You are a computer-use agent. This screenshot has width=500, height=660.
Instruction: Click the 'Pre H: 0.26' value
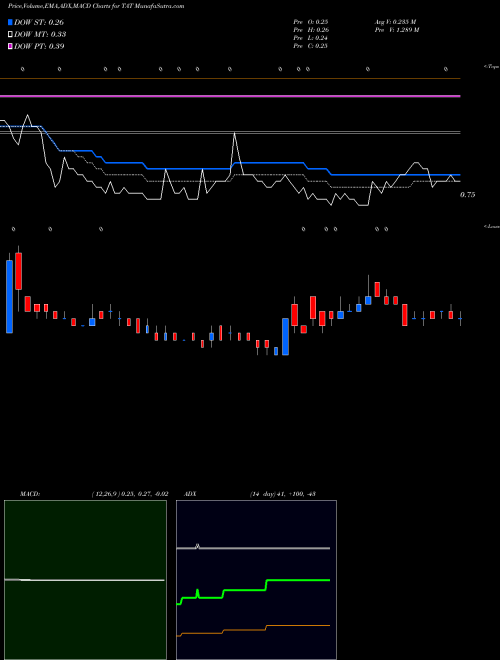[x=311, y=30]
